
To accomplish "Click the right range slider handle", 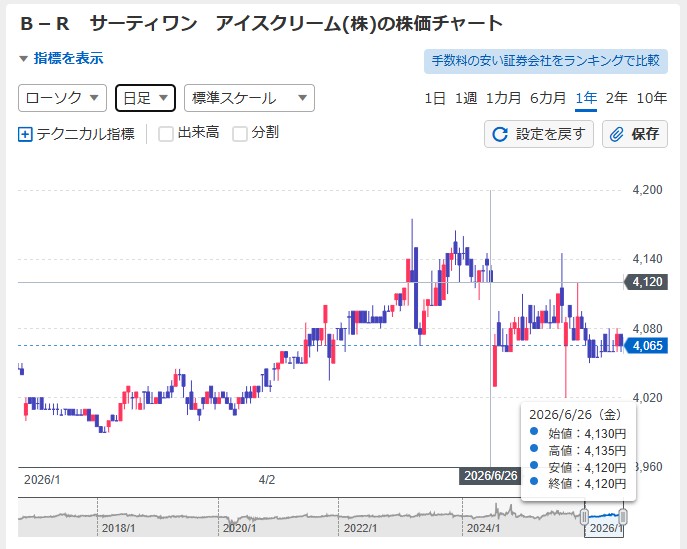I will pos(623,517).
